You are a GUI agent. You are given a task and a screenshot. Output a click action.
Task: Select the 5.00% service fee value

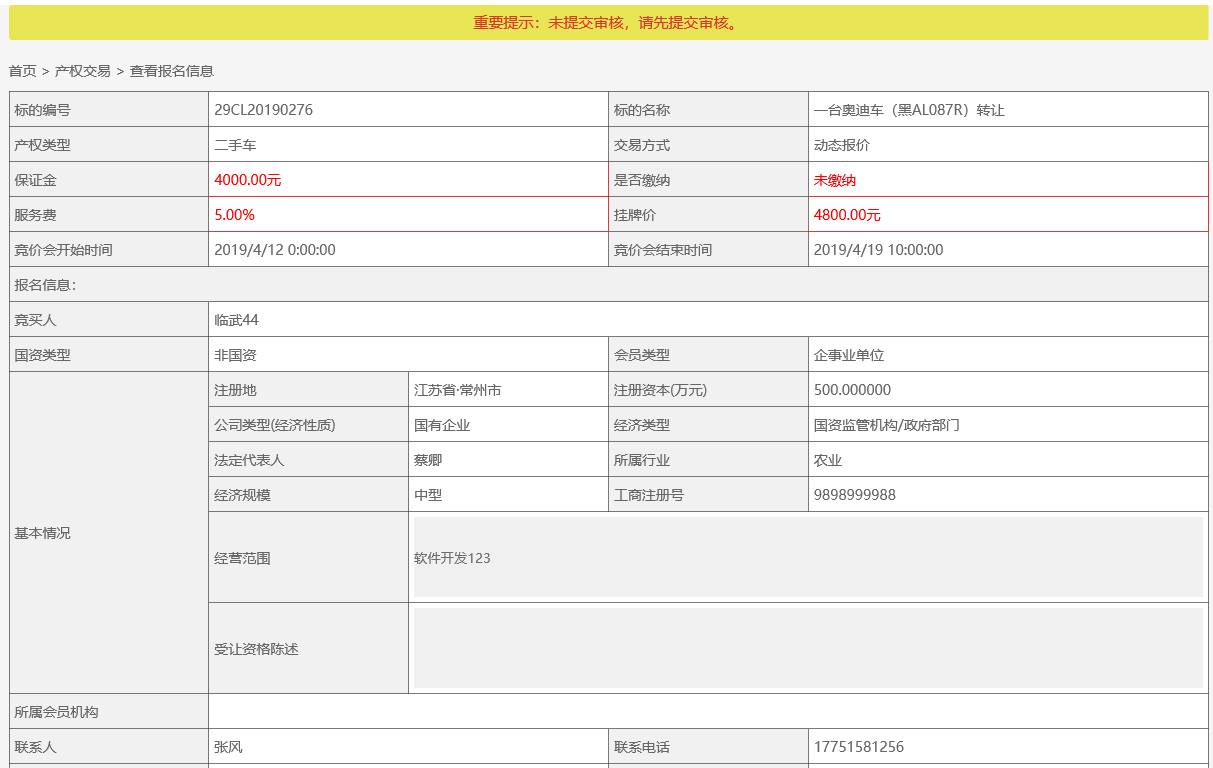235,215
